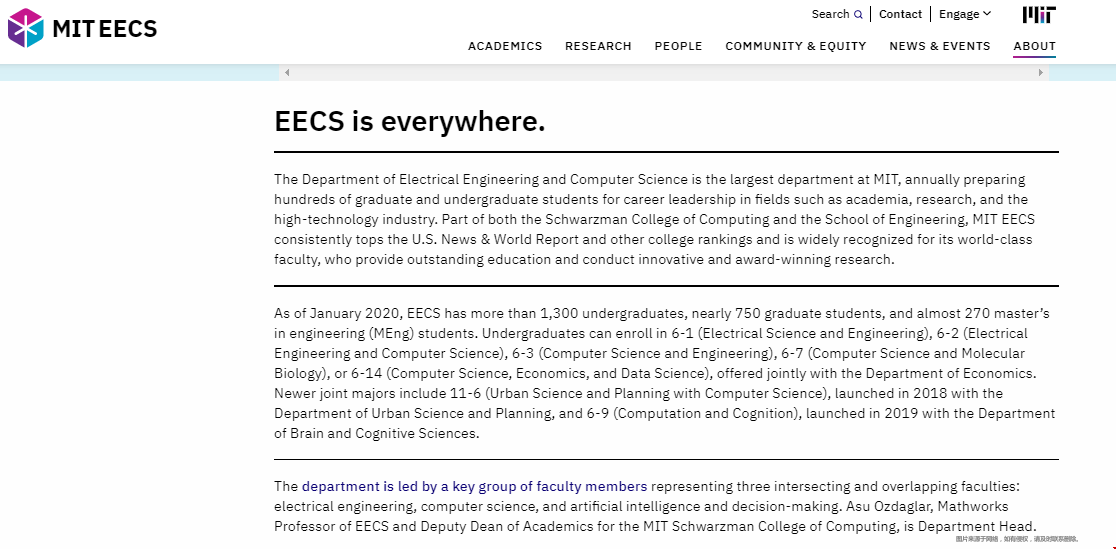Click the EECS is everywhere heading
This screenshot has height=549, width=1116.
coord(409,122)
